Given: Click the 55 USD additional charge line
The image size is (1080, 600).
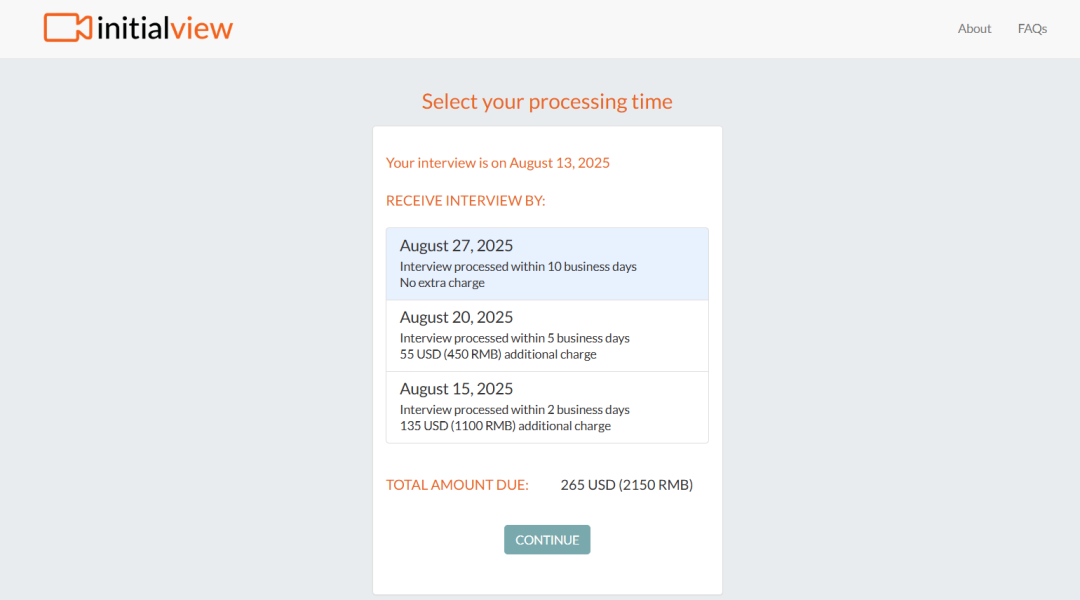Looking at the screenshot, I should click(498, 354).
